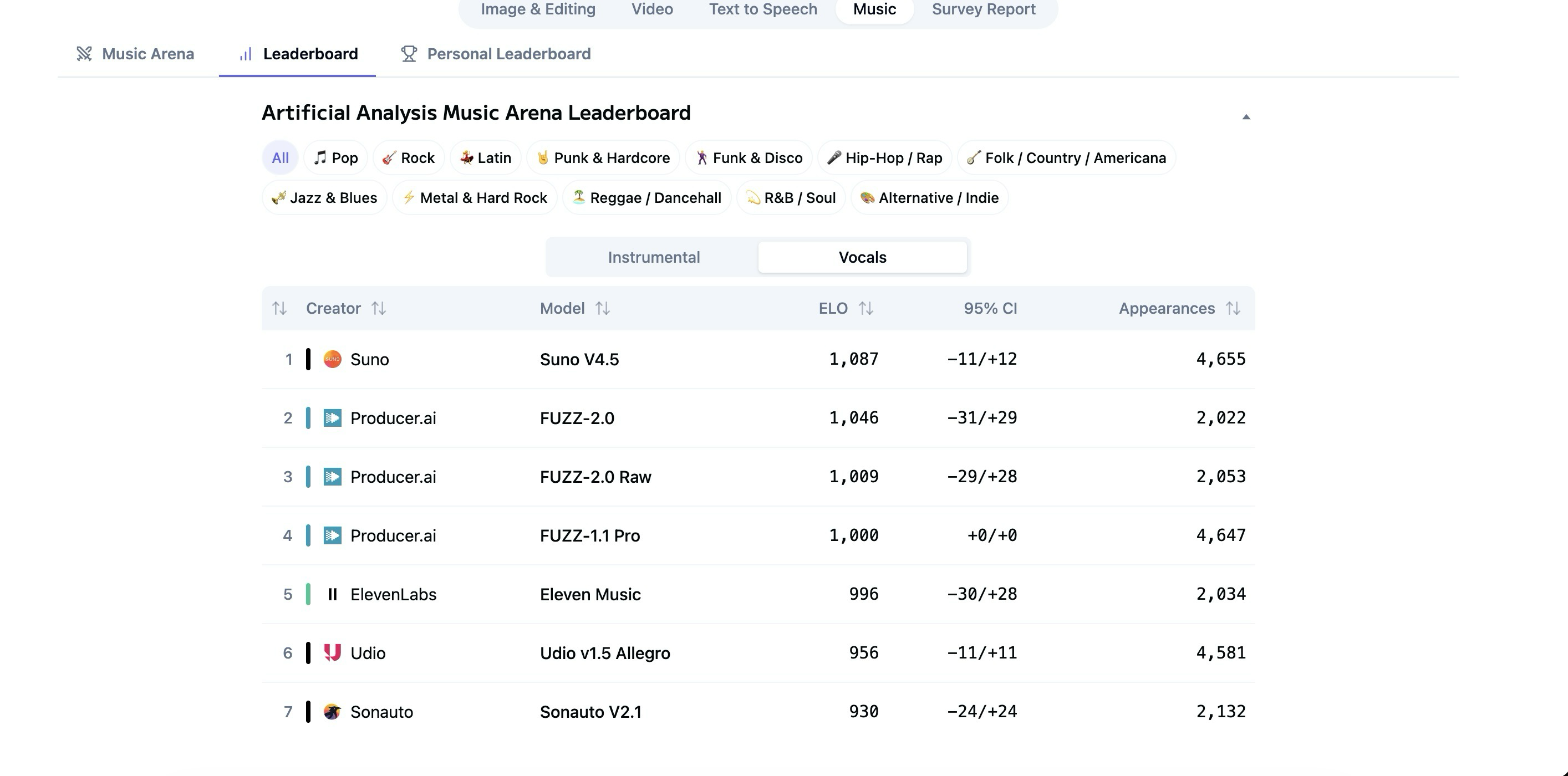Viewport: 1568px width, 776px height.
Task: Collapse the leaderboard section triangle
Action: tap(1245, 117)
